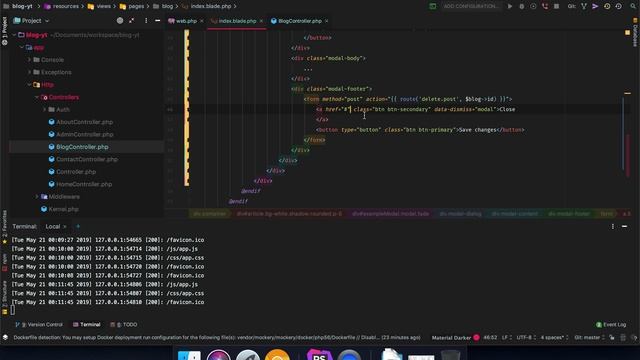Update project via Git branch icon

pos(584,6)
